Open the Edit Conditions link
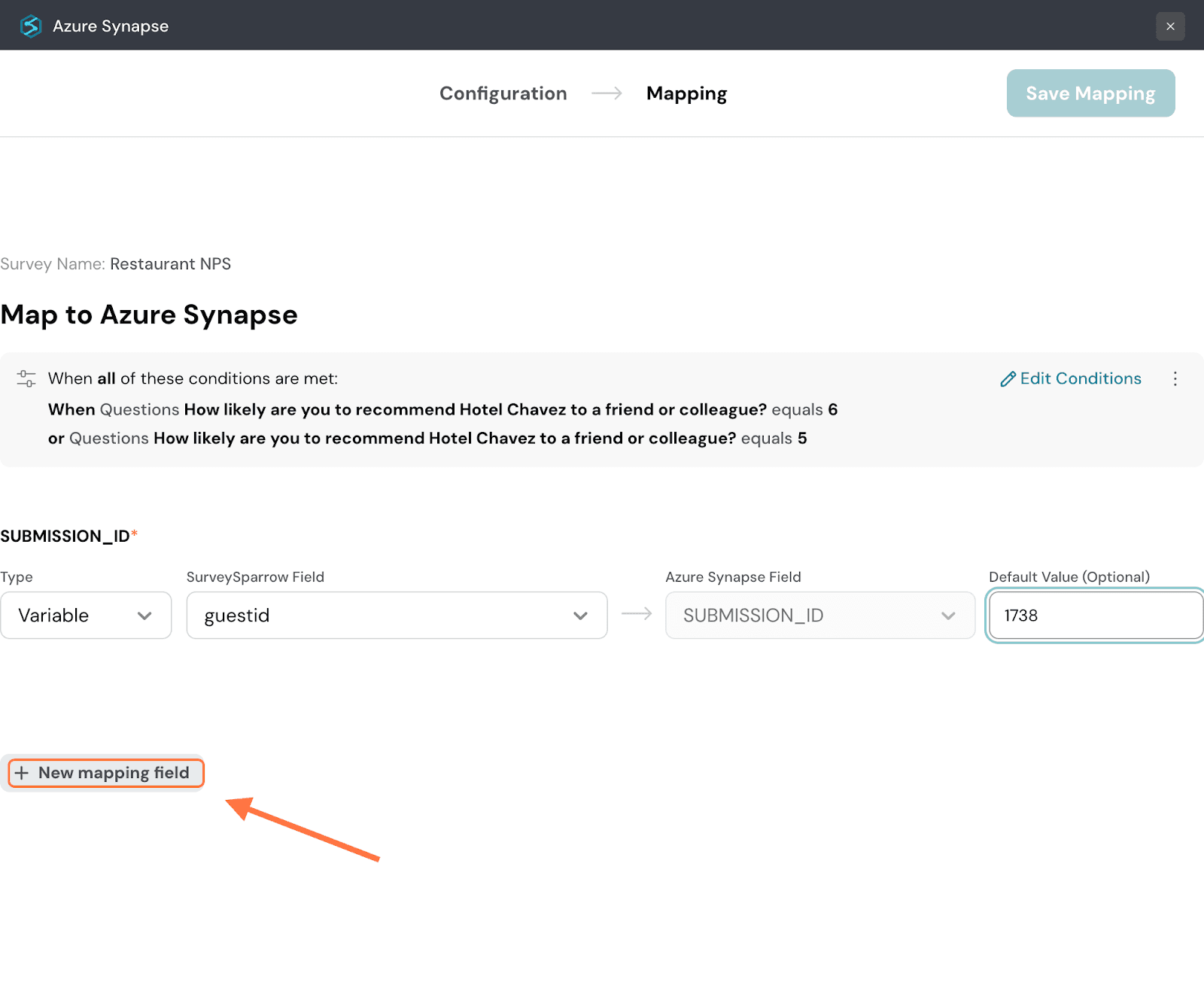 tap(1080, 379)
